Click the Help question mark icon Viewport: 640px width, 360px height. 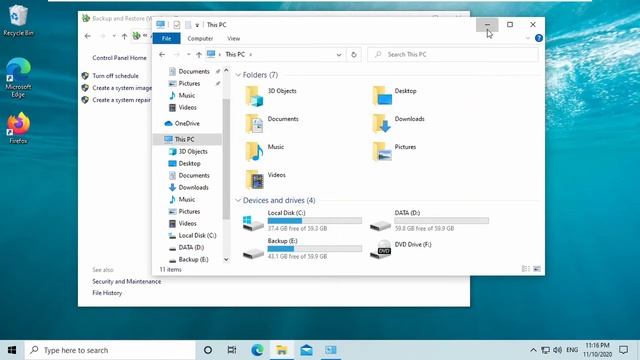(539, 38)
